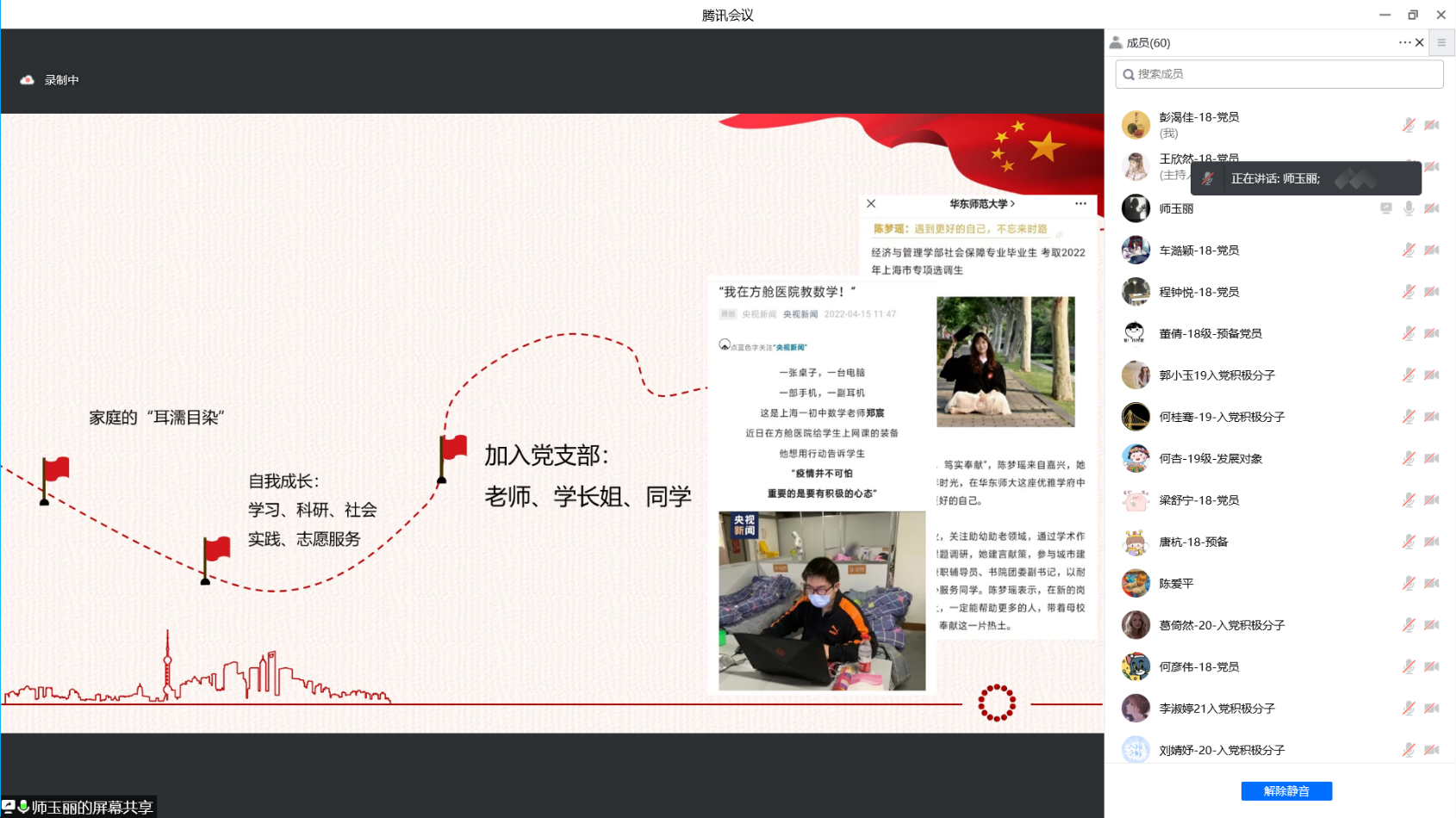Click the camera-off icon for 董倩-18级-预备党员

coord(1432,333)
